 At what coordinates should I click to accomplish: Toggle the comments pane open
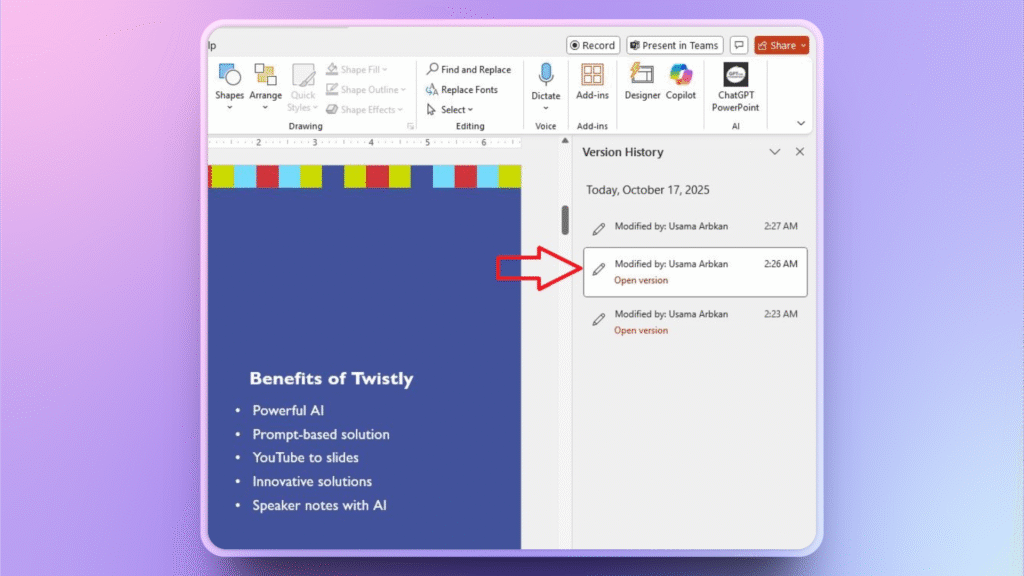point(739,44)
